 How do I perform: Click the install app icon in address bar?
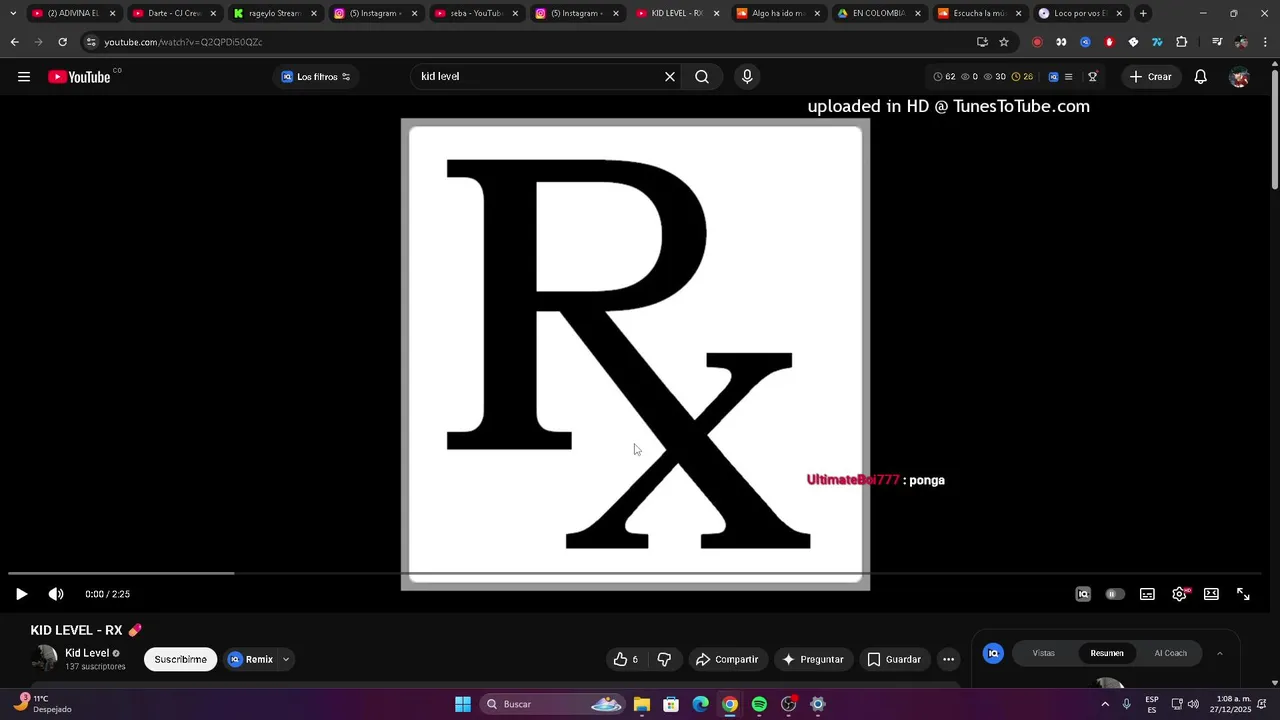coord(982,42)
